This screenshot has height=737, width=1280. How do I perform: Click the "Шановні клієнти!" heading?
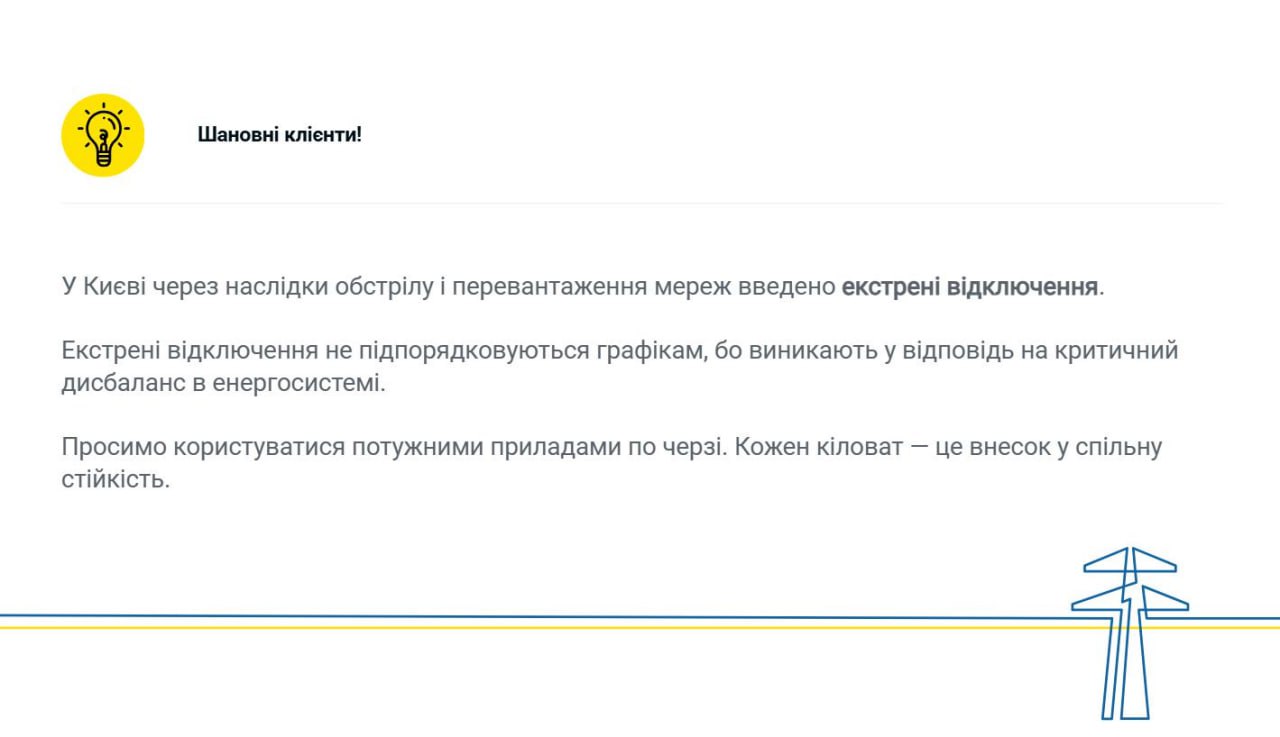(279, 134)
